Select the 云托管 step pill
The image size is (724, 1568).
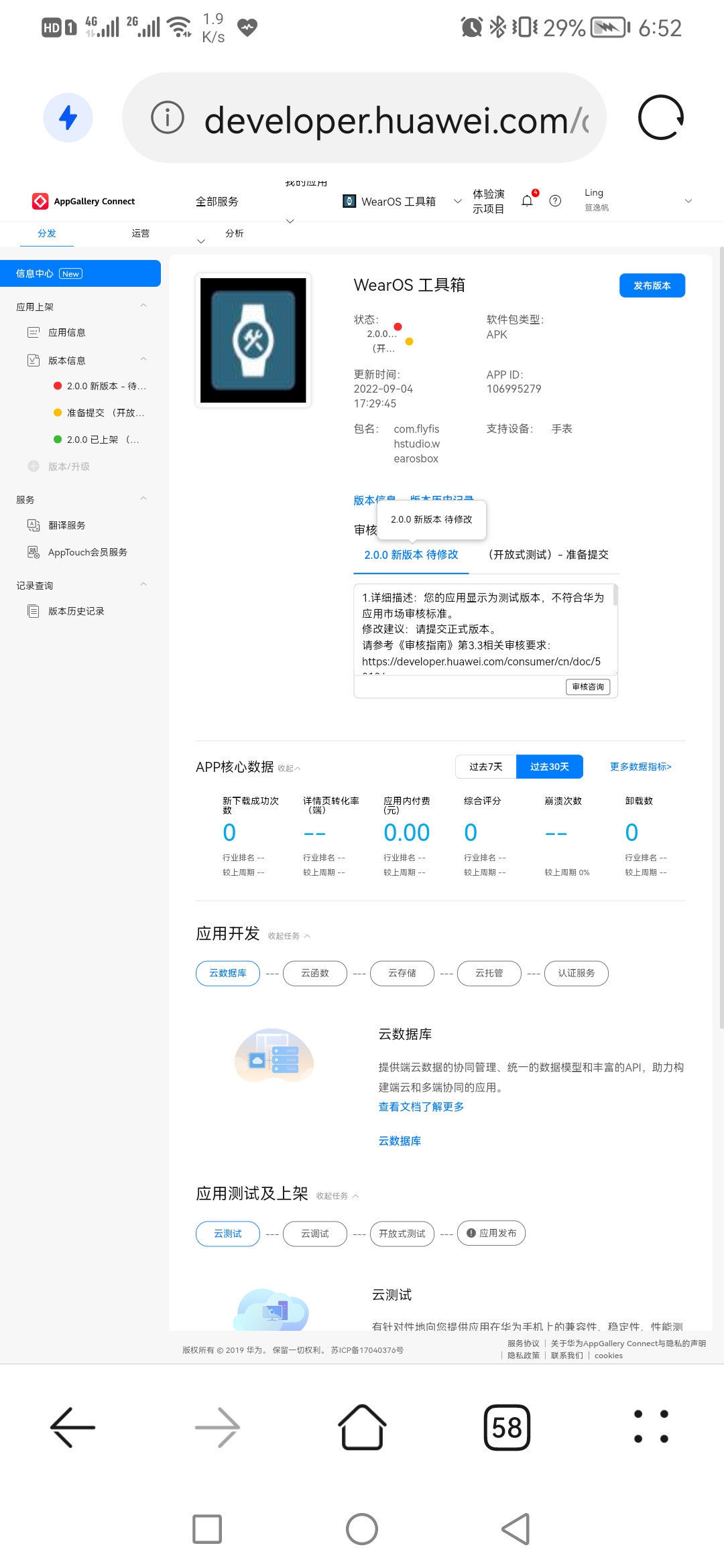point(489,974)
